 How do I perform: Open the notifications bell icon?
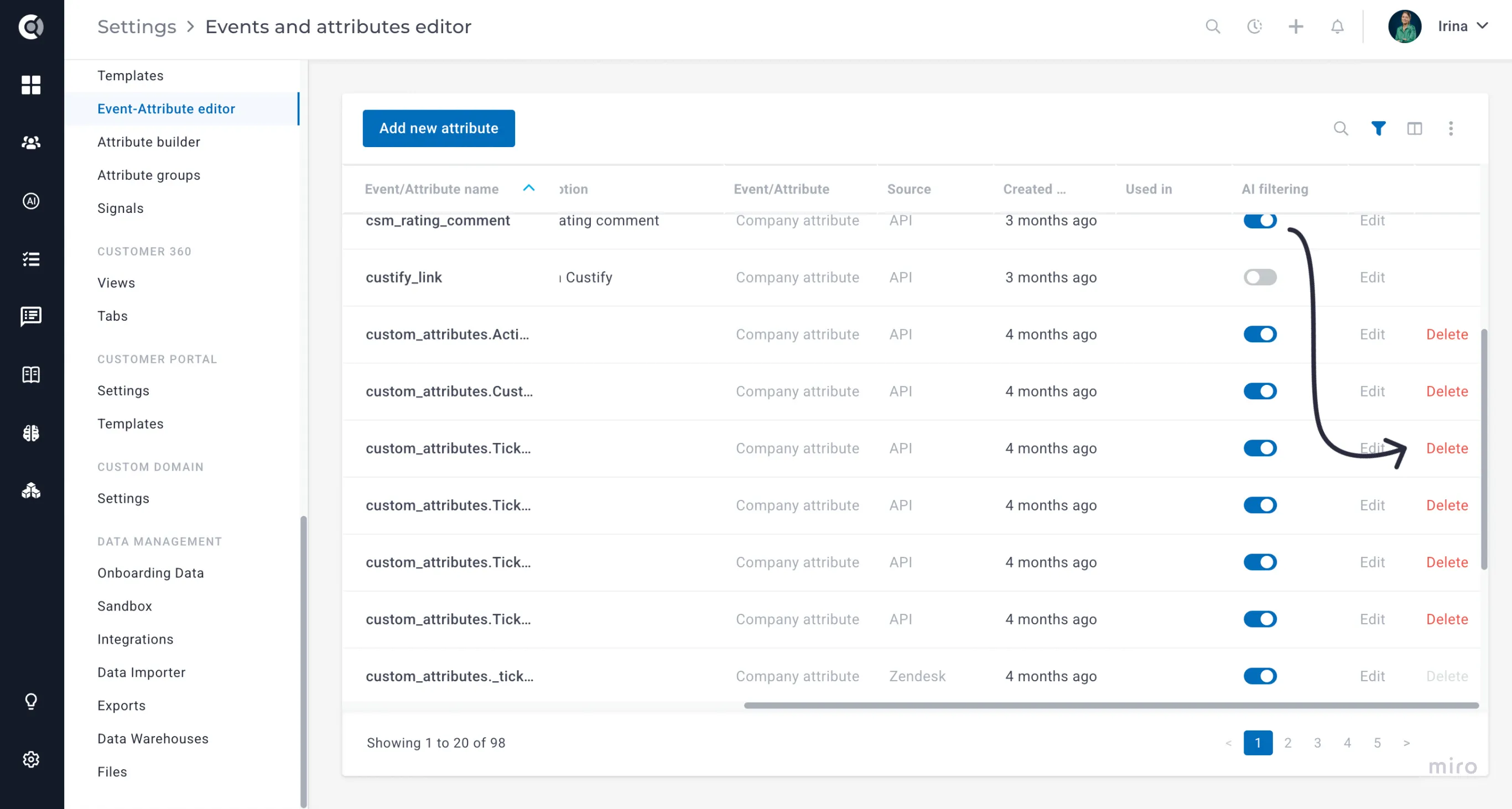tap(1337, 27)
